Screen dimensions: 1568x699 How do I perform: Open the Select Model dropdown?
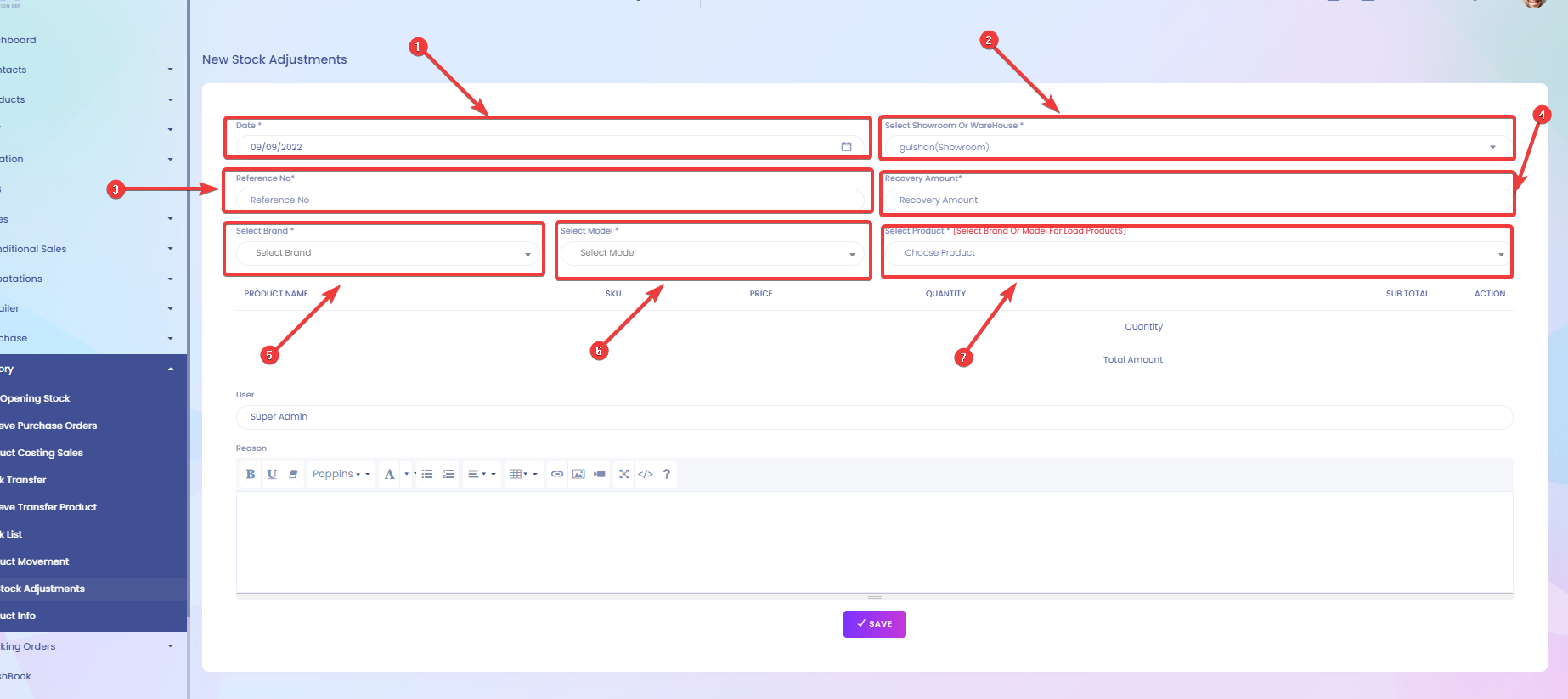(x=713, y=252)
